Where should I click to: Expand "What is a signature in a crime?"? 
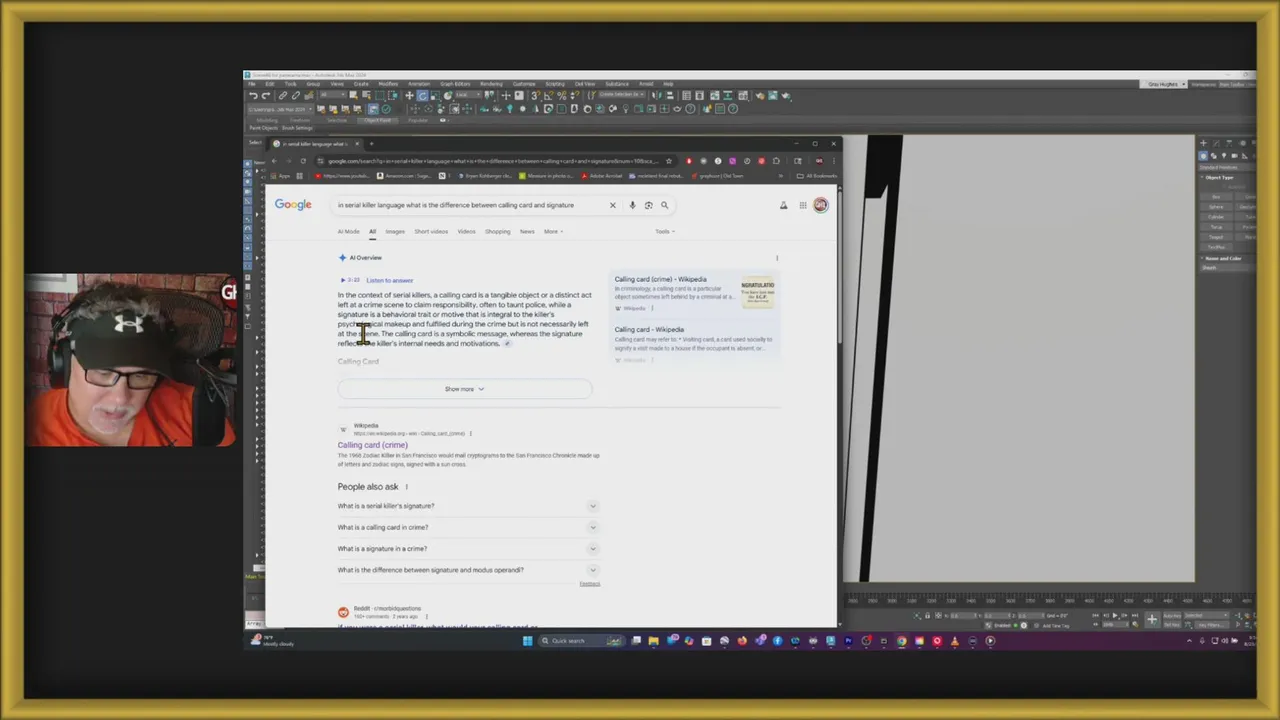467,548
